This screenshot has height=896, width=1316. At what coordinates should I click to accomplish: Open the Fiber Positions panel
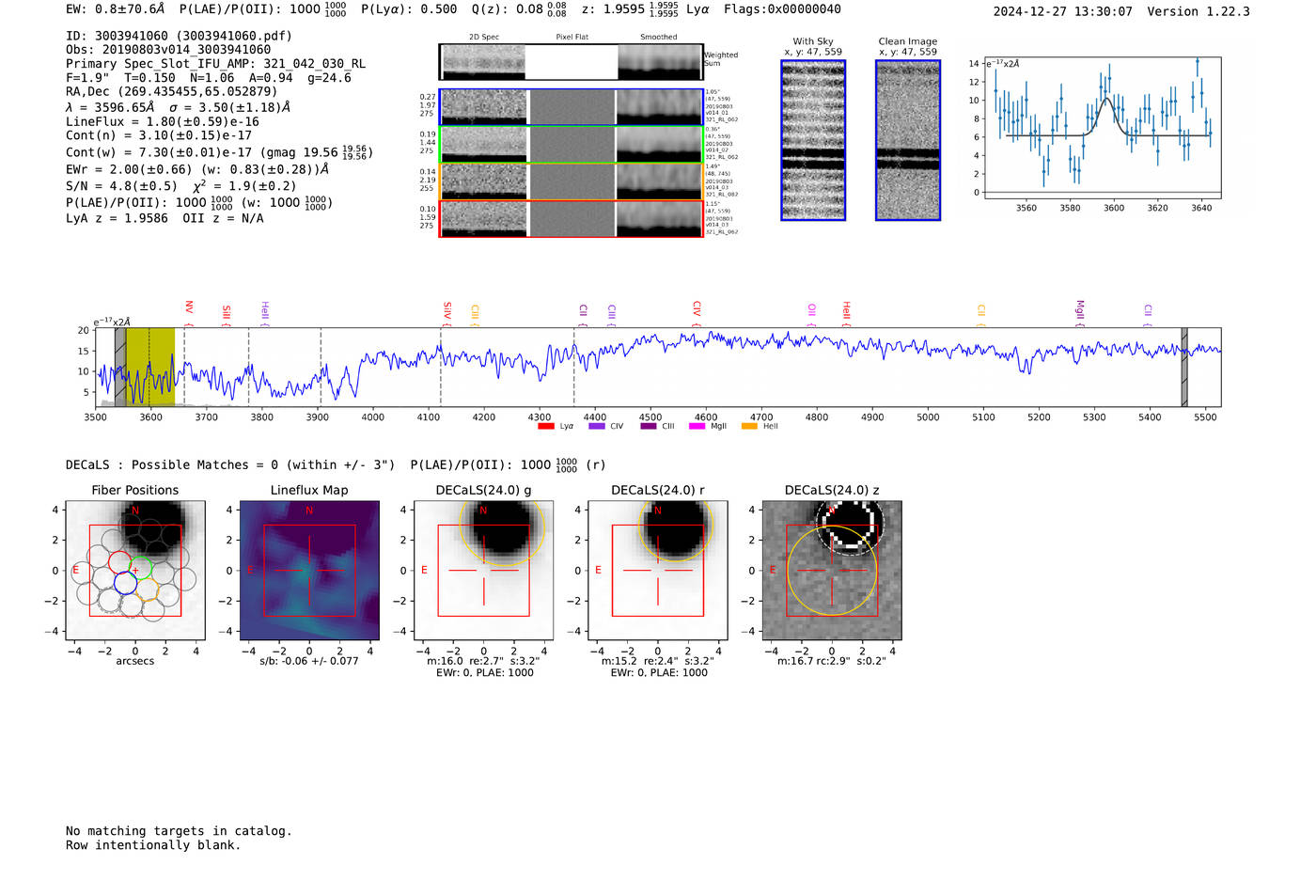tap(135, 571)
